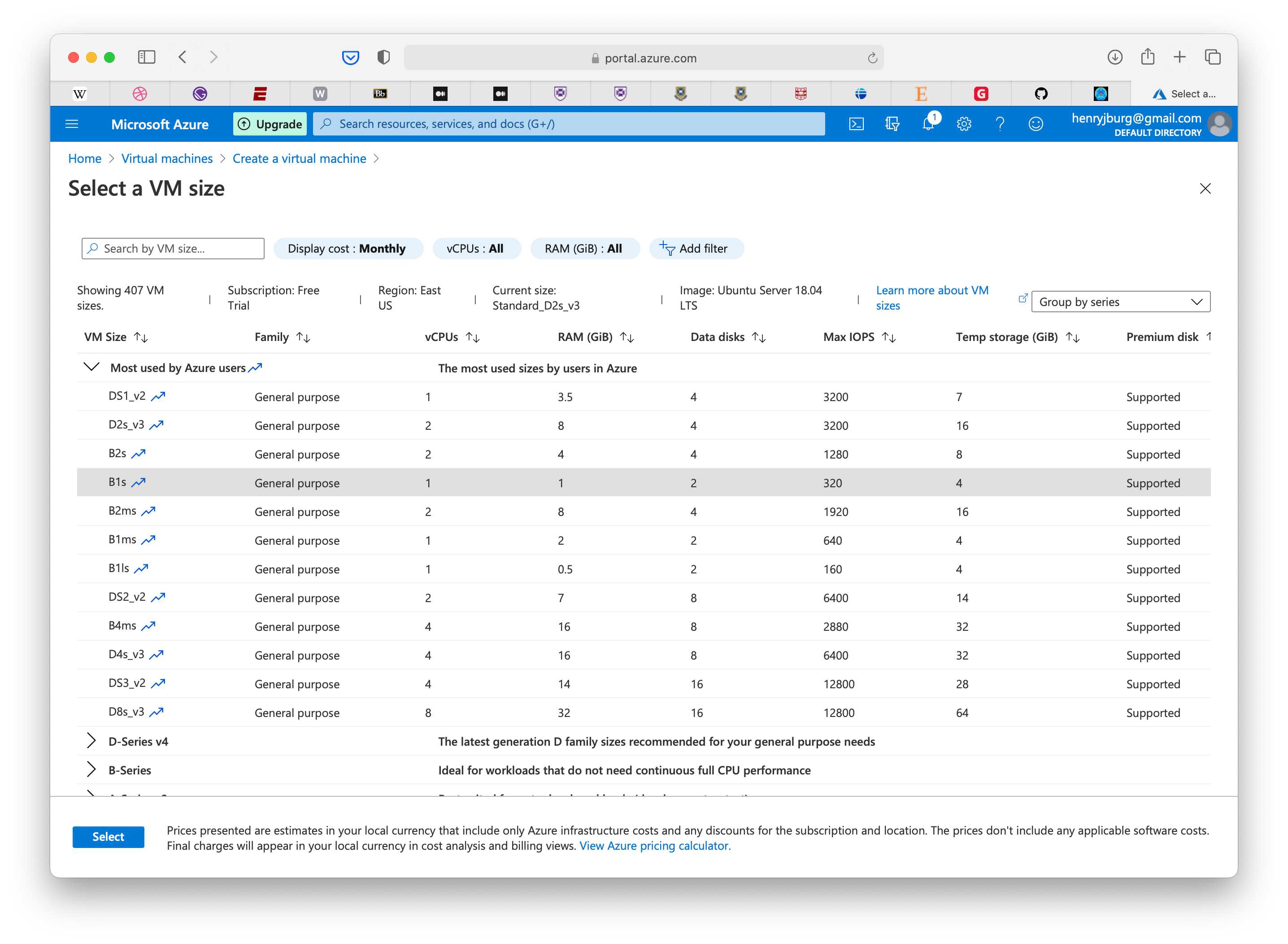Open the help question mark
Image resolution: width=1288 pixels, height=944 pixels.
[x=1000, y=124]
